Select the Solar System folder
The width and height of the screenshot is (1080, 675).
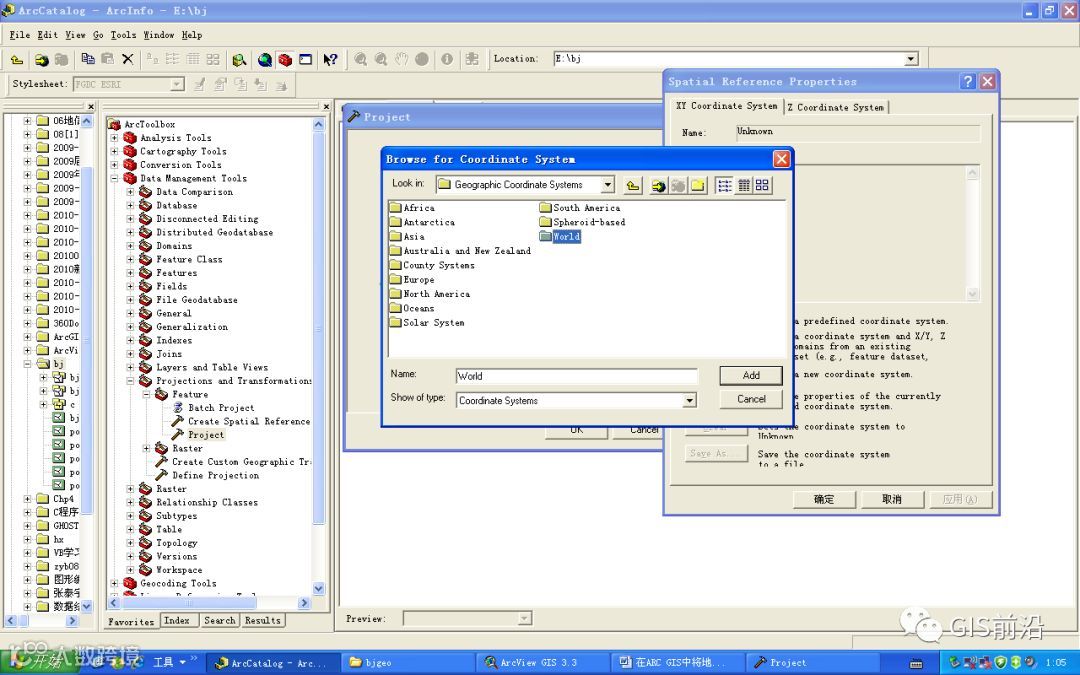pyautogui.click(x=426, y=322)
